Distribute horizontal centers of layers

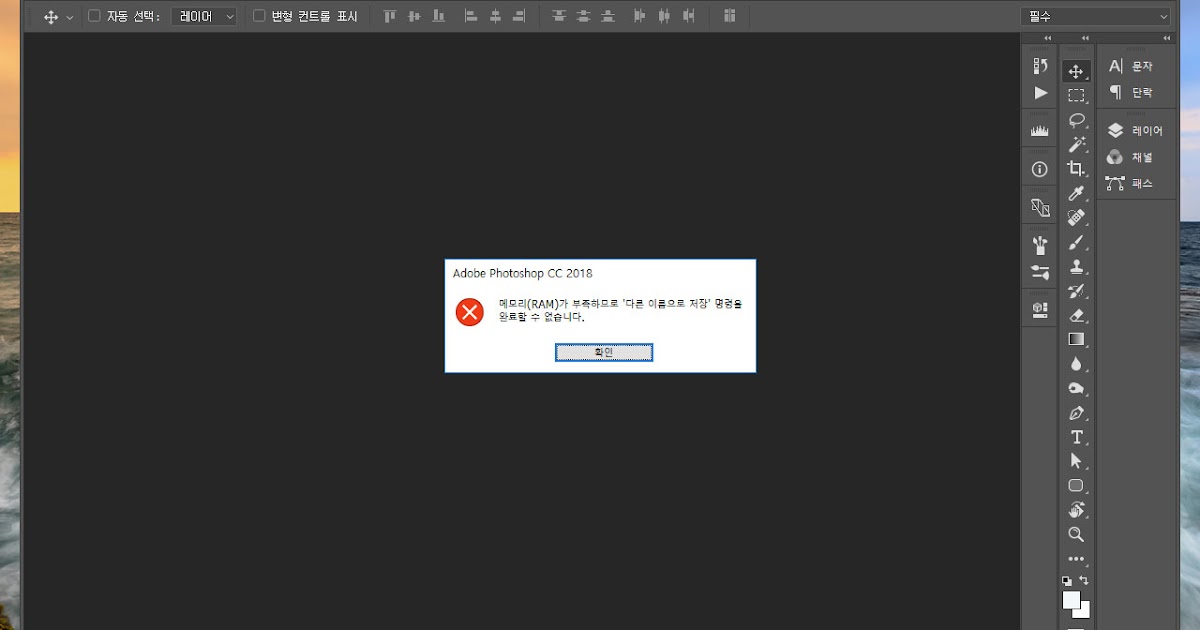pos(664,16)
